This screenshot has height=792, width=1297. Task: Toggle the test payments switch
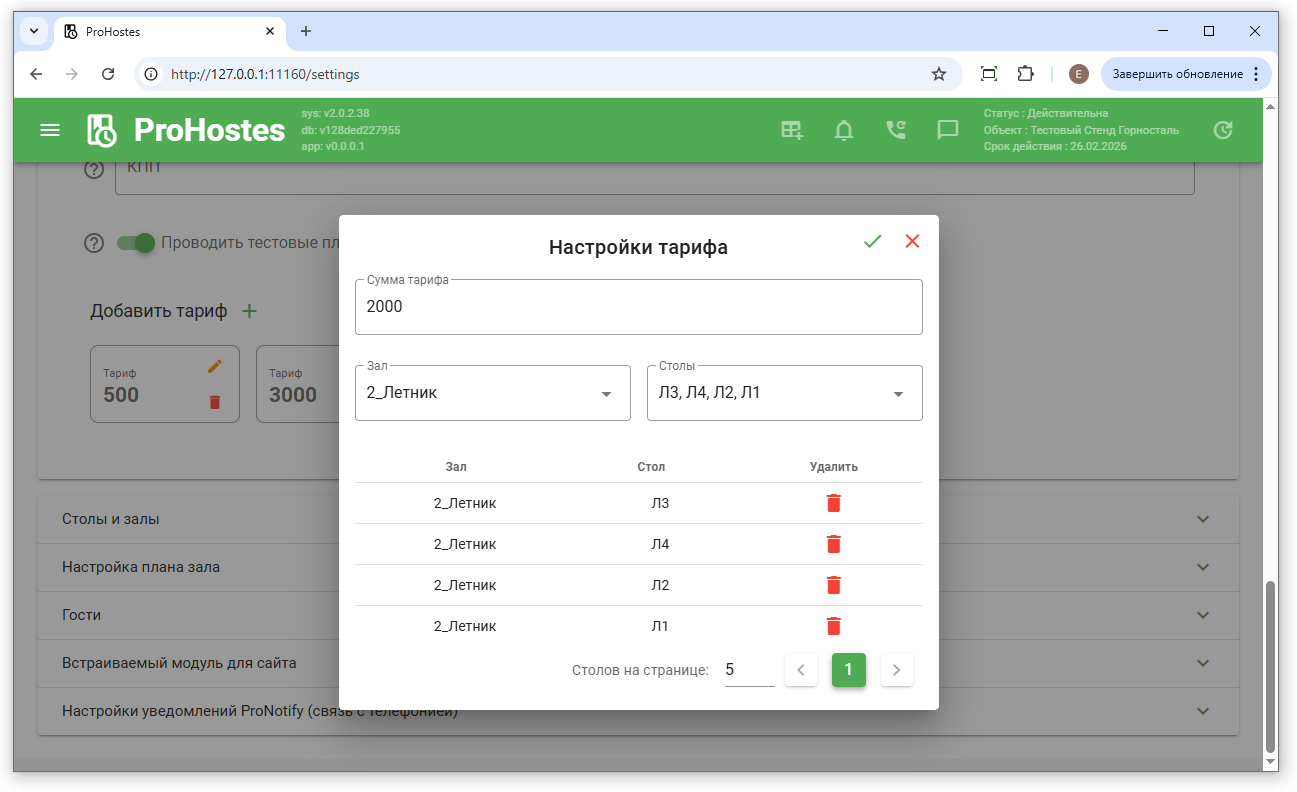click(136, 243)
